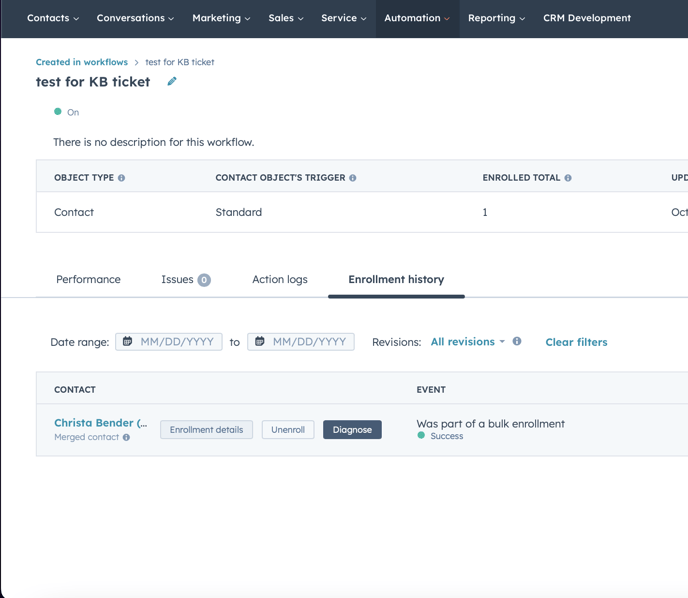Click the Diagnose button
688x598 pixels.
pyautogui.click(x=352, y=430)
